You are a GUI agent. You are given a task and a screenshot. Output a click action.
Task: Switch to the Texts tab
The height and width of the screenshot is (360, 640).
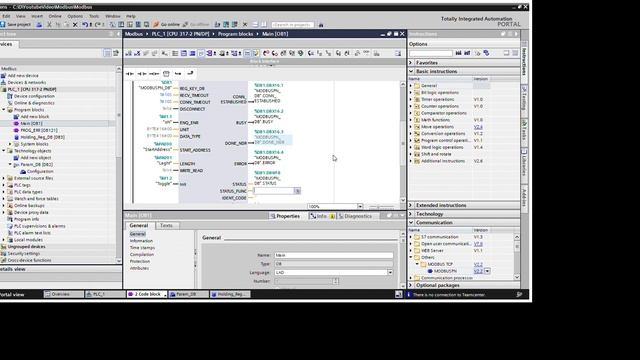click(x=166, y=226)
